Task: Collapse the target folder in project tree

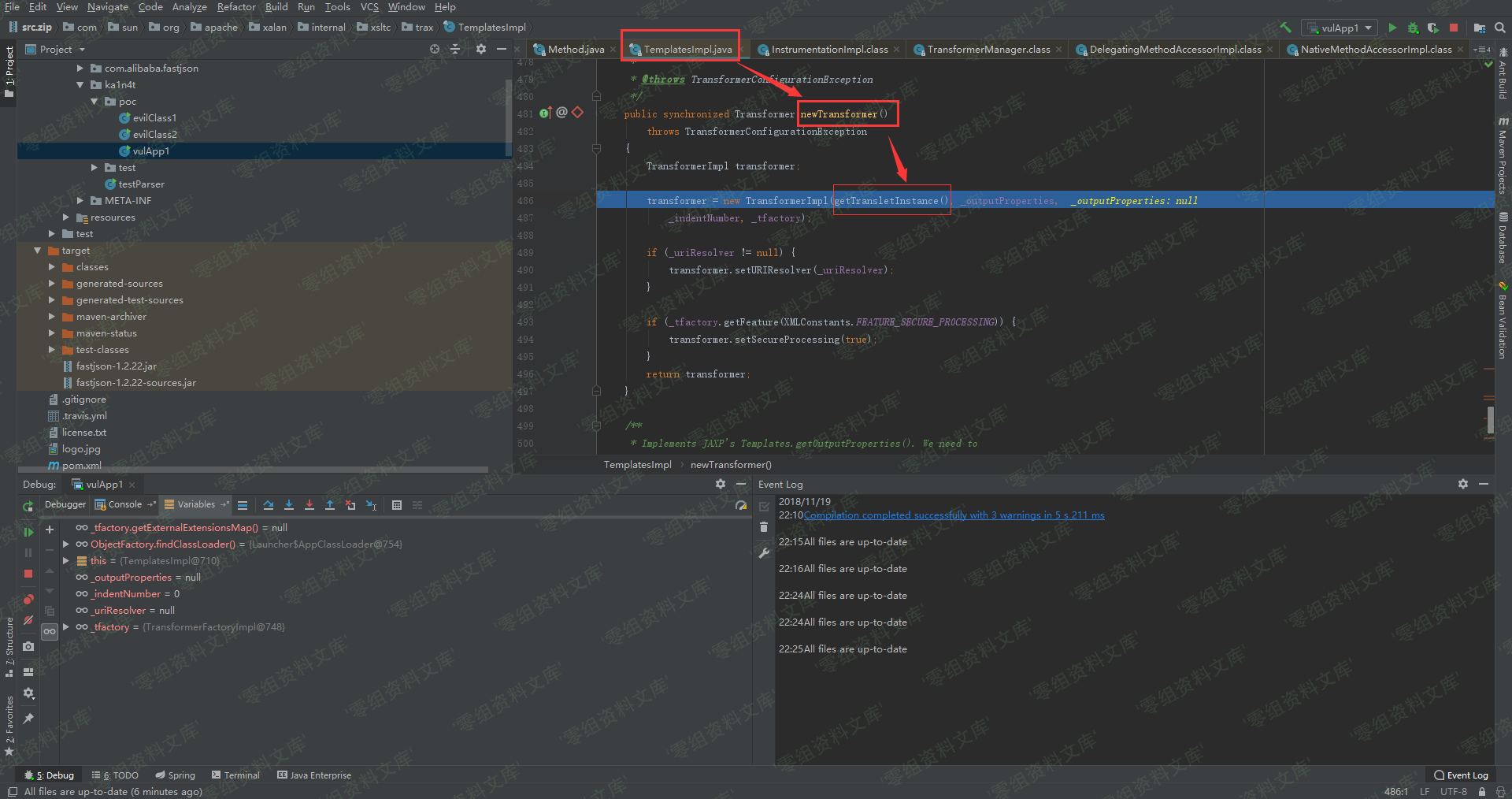Action: 37,251
